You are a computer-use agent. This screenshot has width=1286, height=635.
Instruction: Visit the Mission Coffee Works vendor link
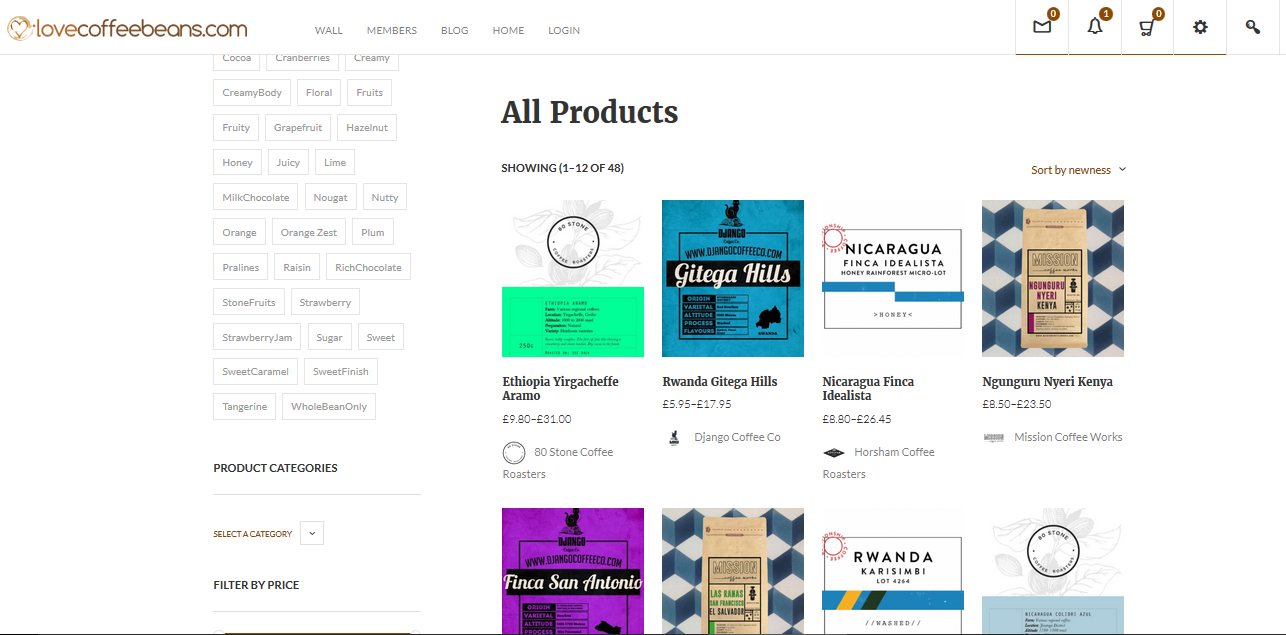tap(1068, 437)
